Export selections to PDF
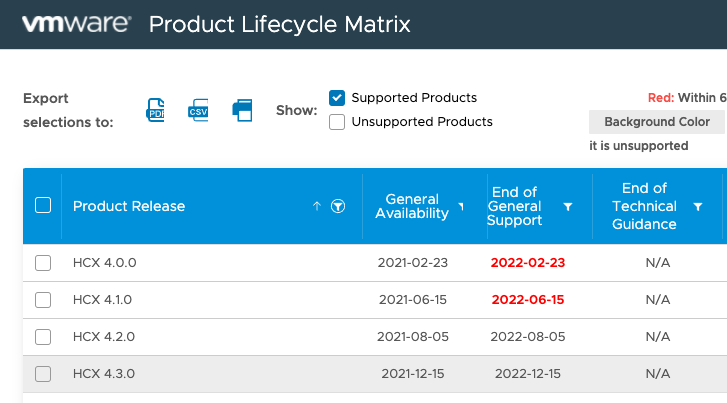727x403 pixels. 156,110
